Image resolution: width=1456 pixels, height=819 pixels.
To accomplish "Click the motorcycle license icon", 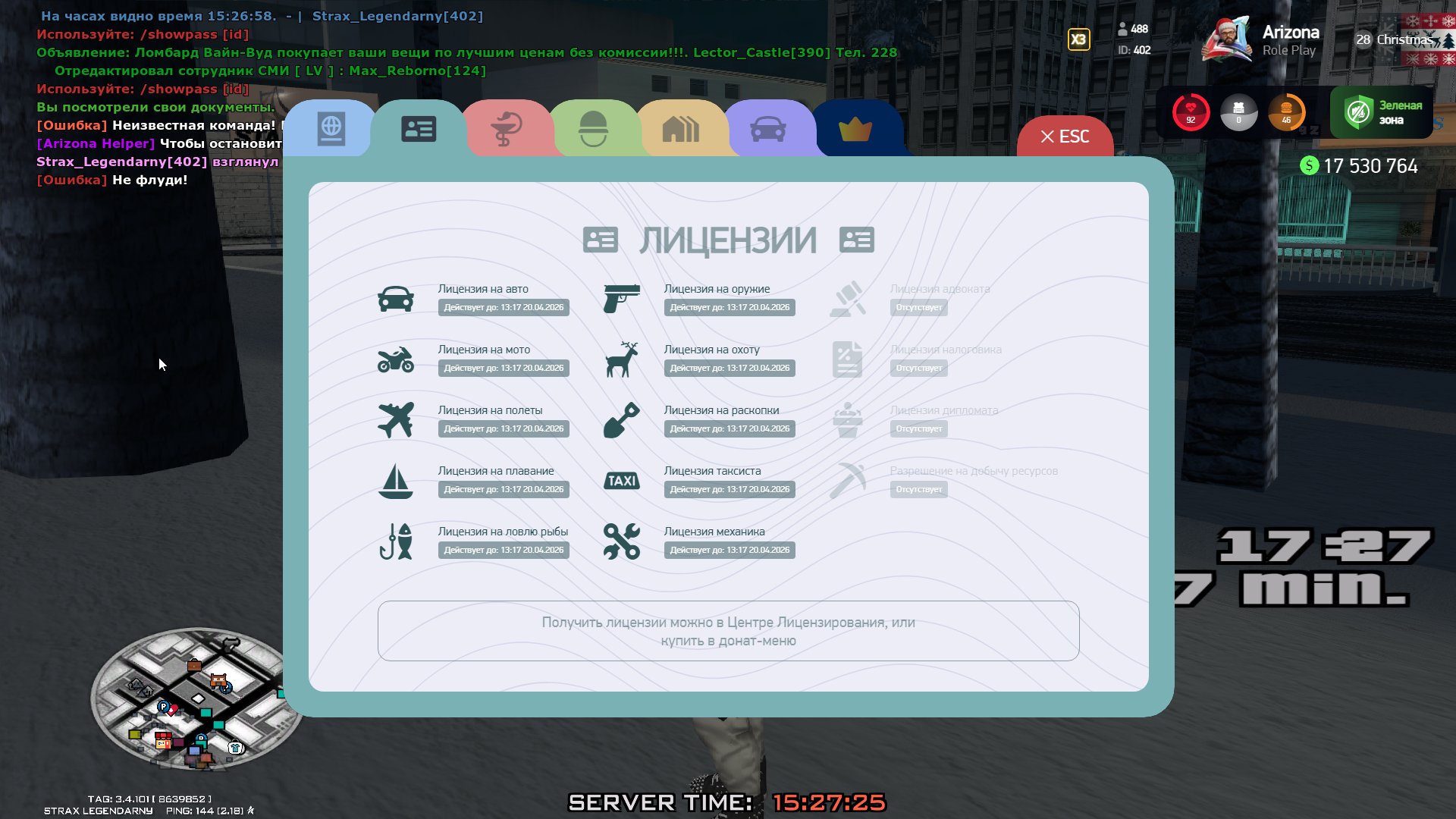I will 396,359.
